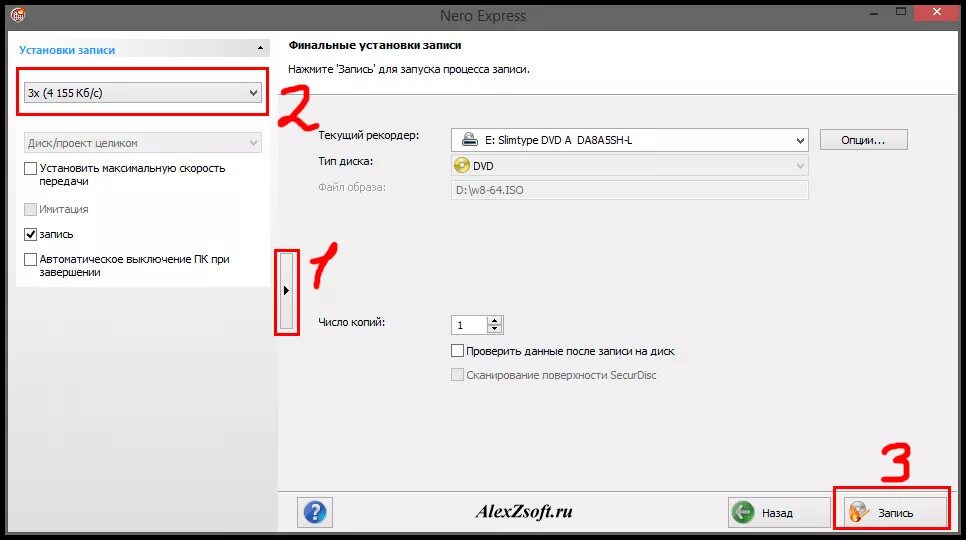
Task: Decrease number of copies with down arrow
Action: click(x=495, y=329)
